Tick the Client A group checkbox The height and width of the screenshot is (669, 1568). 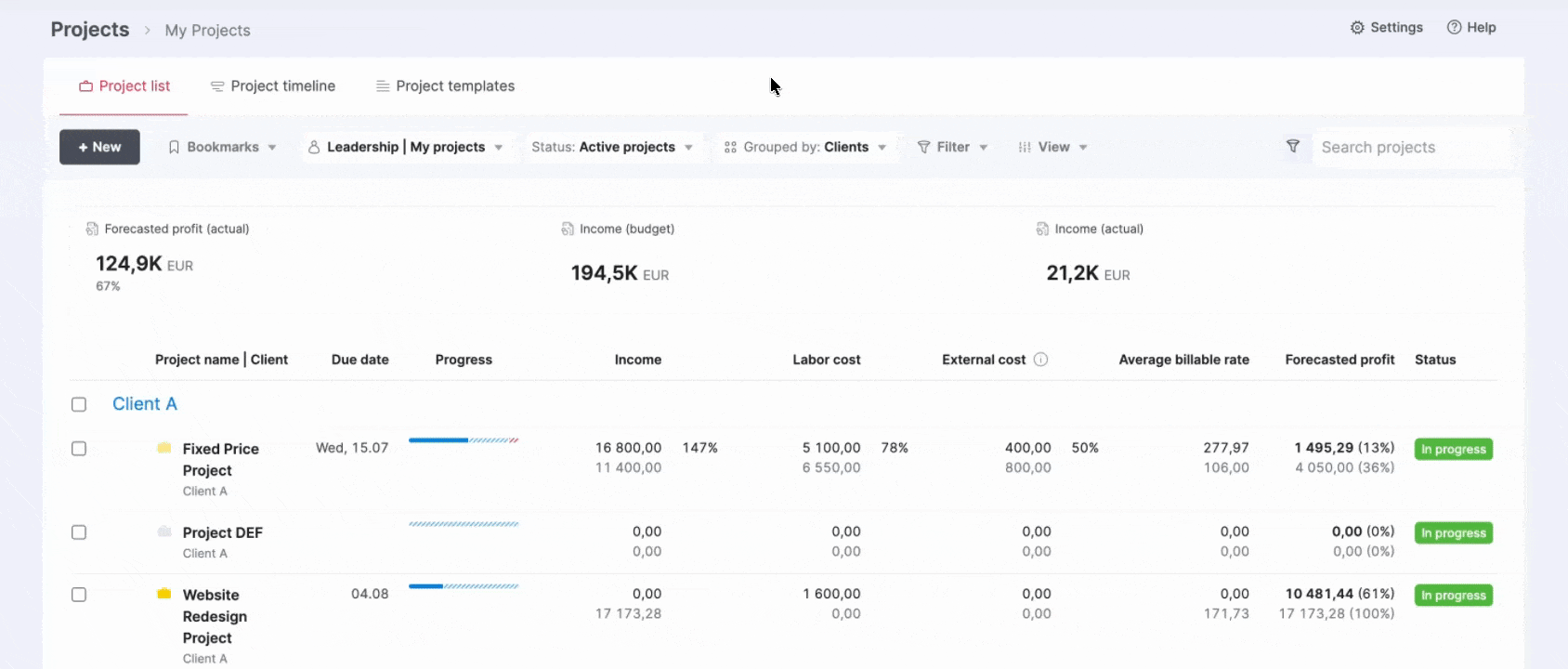79,404
